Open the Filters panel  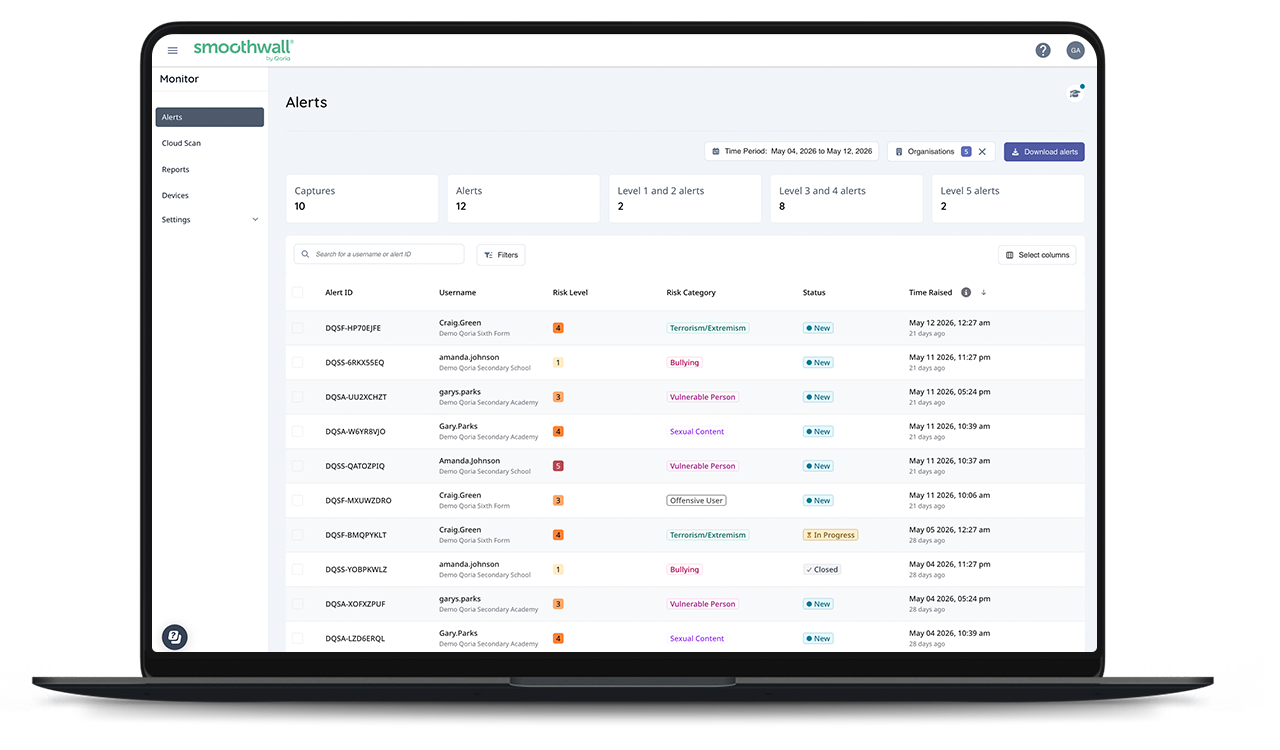tap(501, 255)
